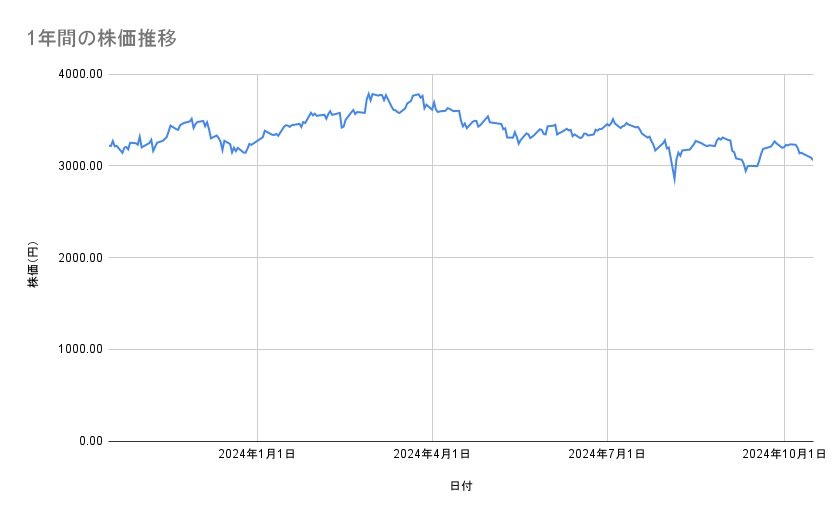Select the 2024年10月1日 date label
This screenshot has height=519, width=839.
pos(784,455)
